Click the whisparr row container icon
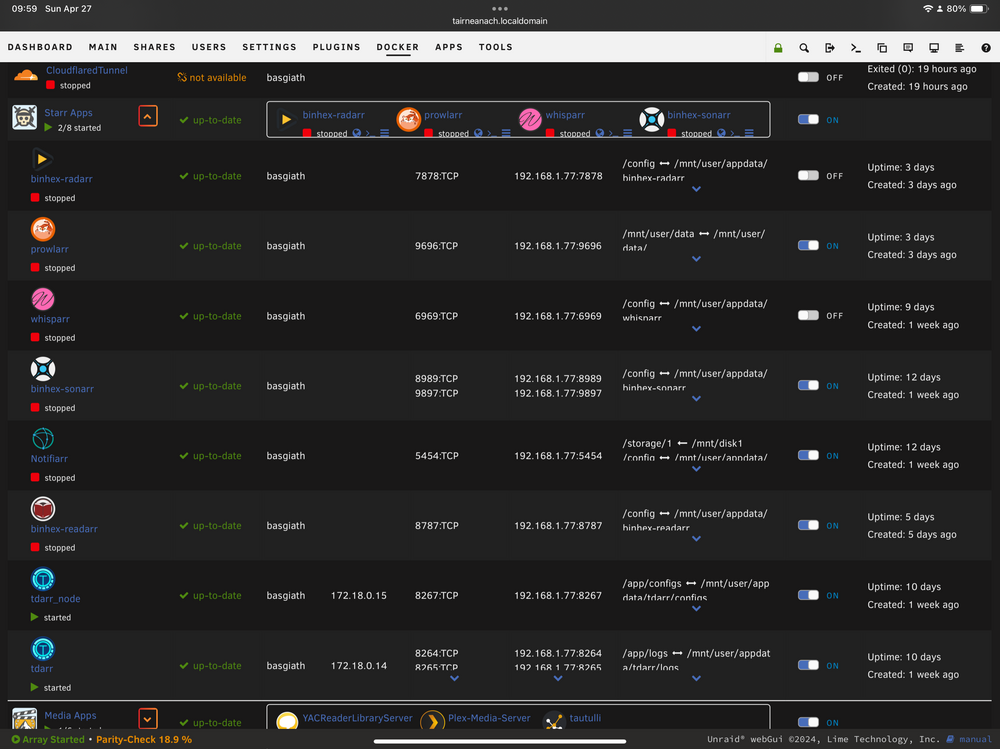 [x=43, y=299]
